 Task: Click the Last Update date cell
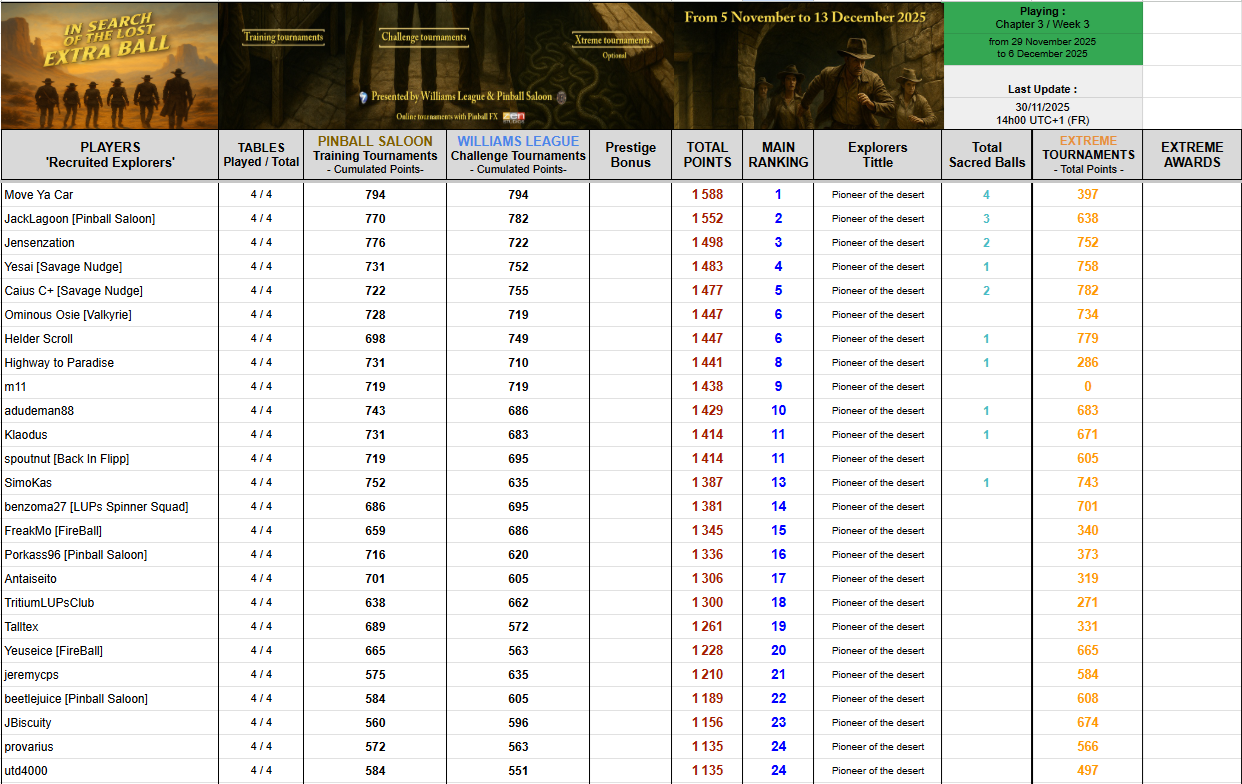coord(1042,106)
